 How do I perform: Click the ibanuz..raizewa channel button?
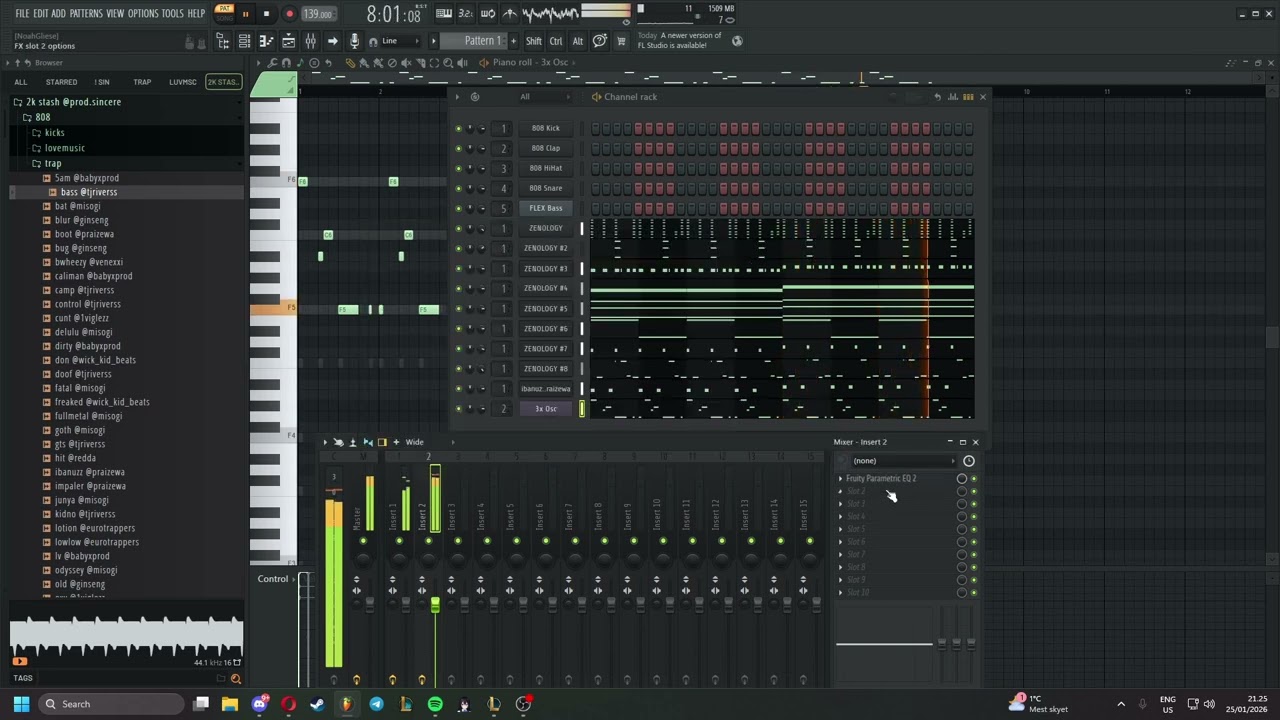tap(546, 388)
